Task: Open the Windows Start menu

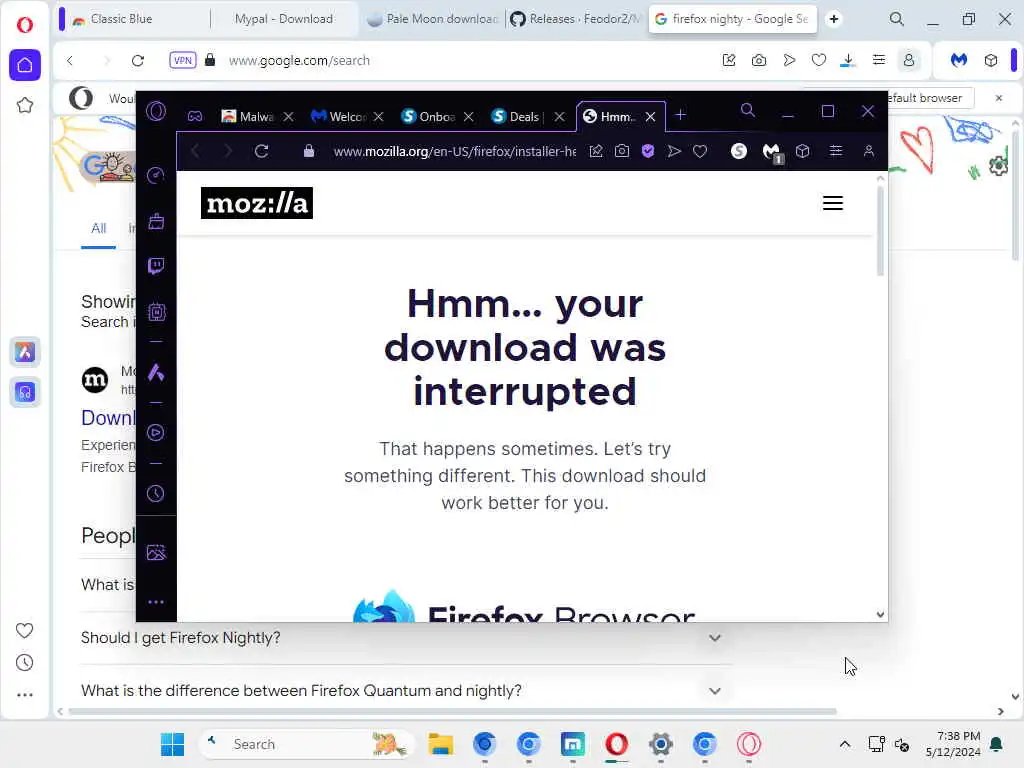Action: point(172,744)
